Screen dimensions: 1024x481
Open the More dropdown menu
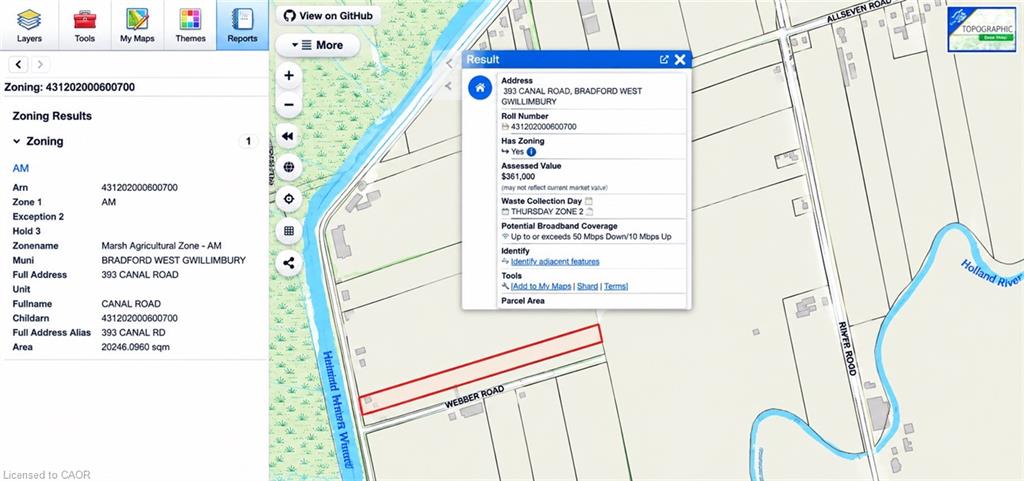pyautogui.click(x=317, y=45)
